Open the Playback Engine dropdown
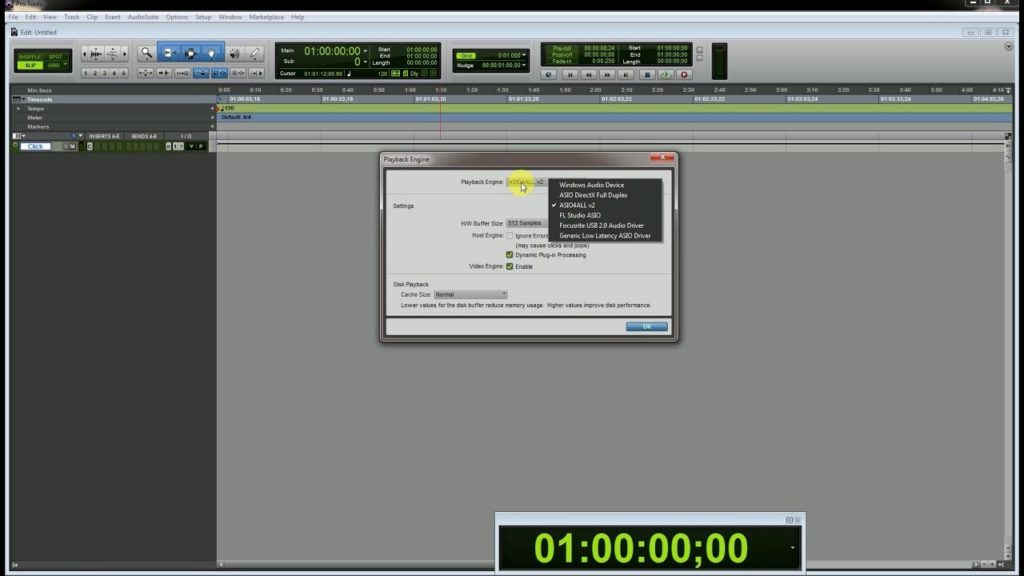 click(x=526, y=182)
